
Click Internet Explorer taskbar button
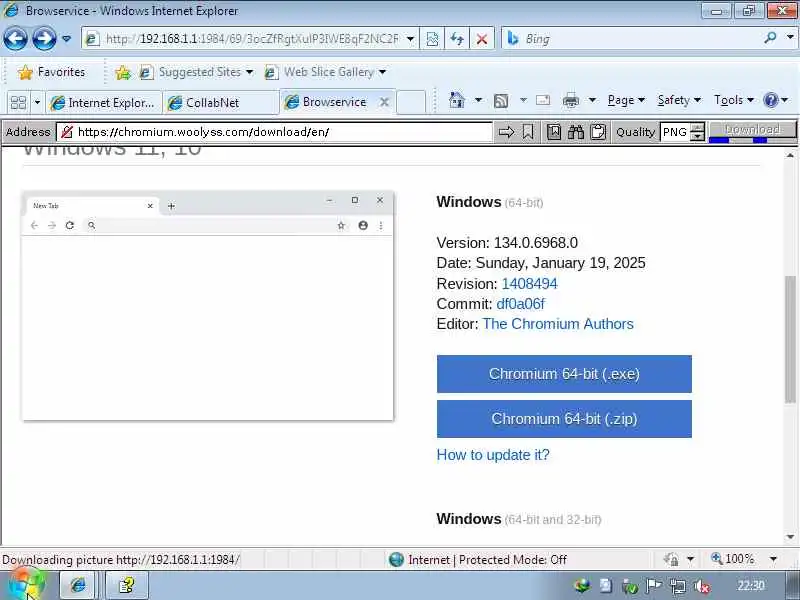point(78,585)
